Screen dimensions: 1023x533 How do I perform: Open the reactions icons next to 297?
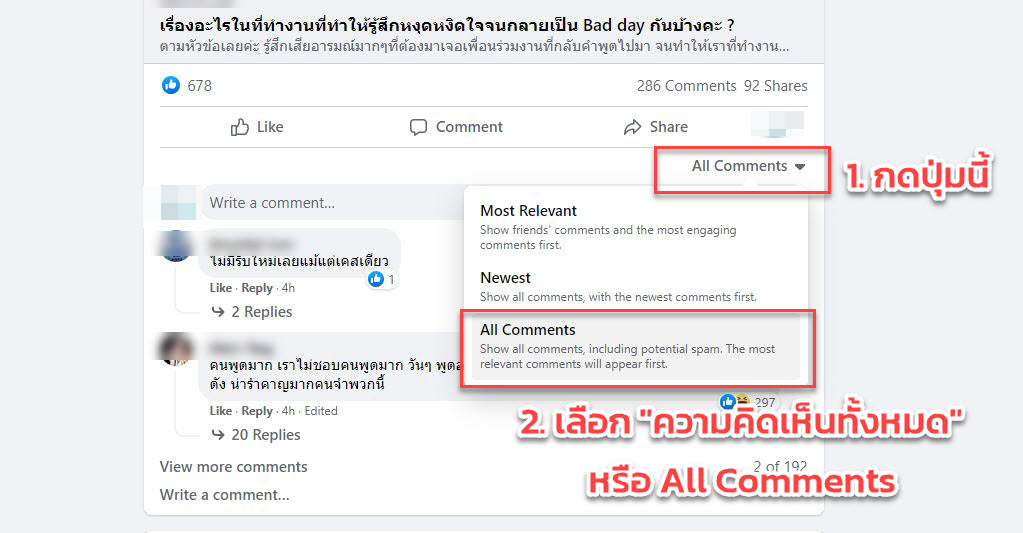[x=735, y=402]
